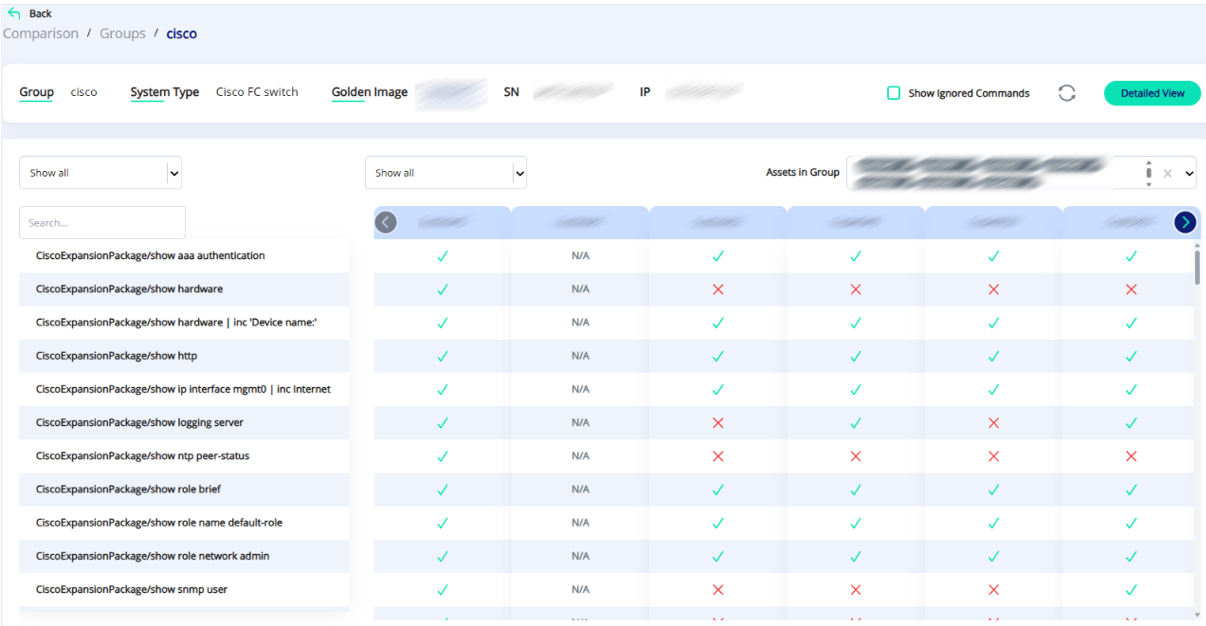This screenshot has height=626, width=1206.
Task: Open the Detailed View
Action: point(1152,93)
